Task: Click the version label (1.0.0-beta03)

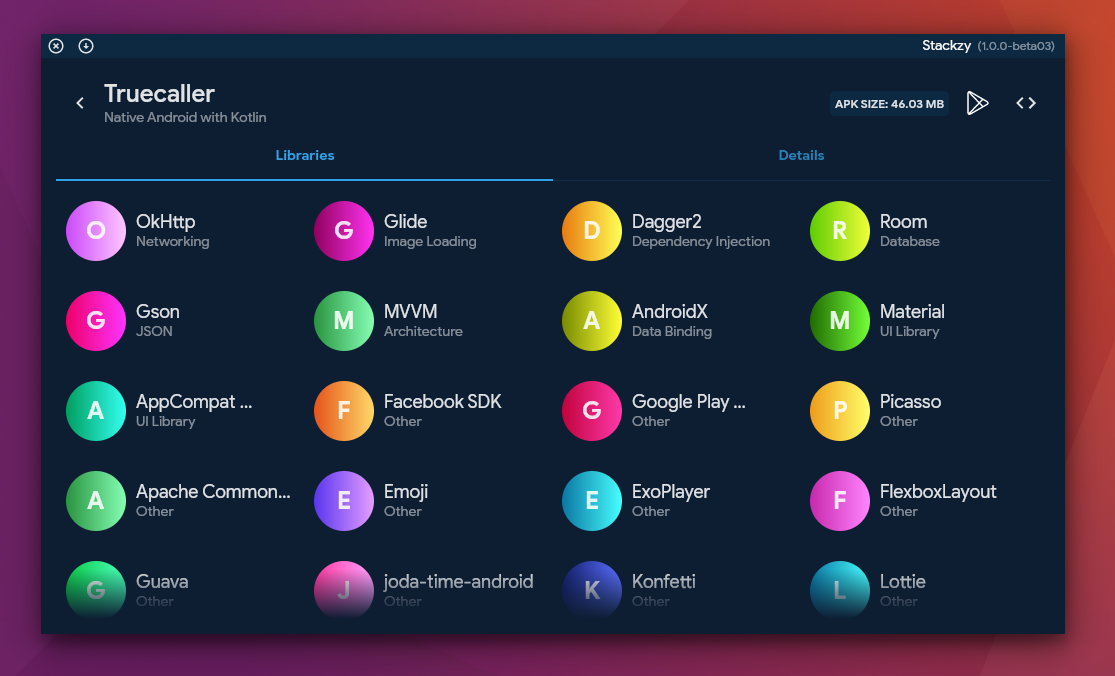Action: tap(1016, 46)
